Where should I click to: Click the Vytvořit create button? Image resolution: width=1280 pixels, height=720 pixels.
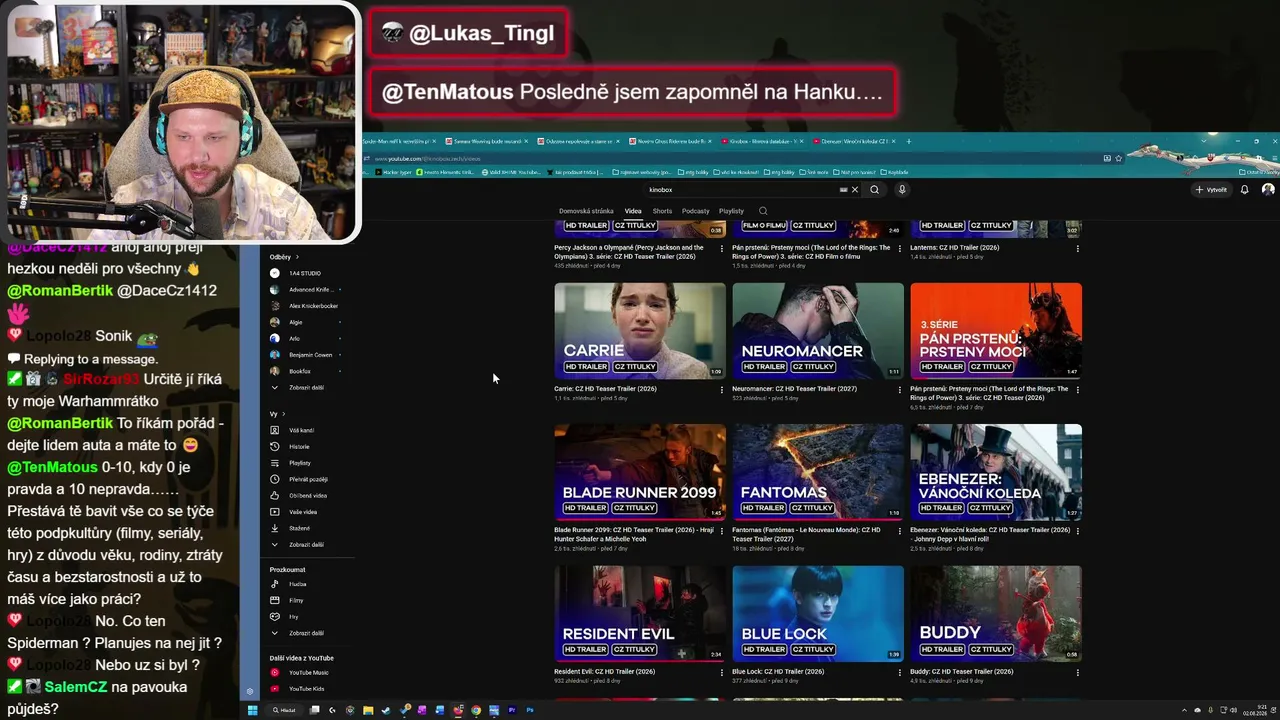[x=1211, y=189]
